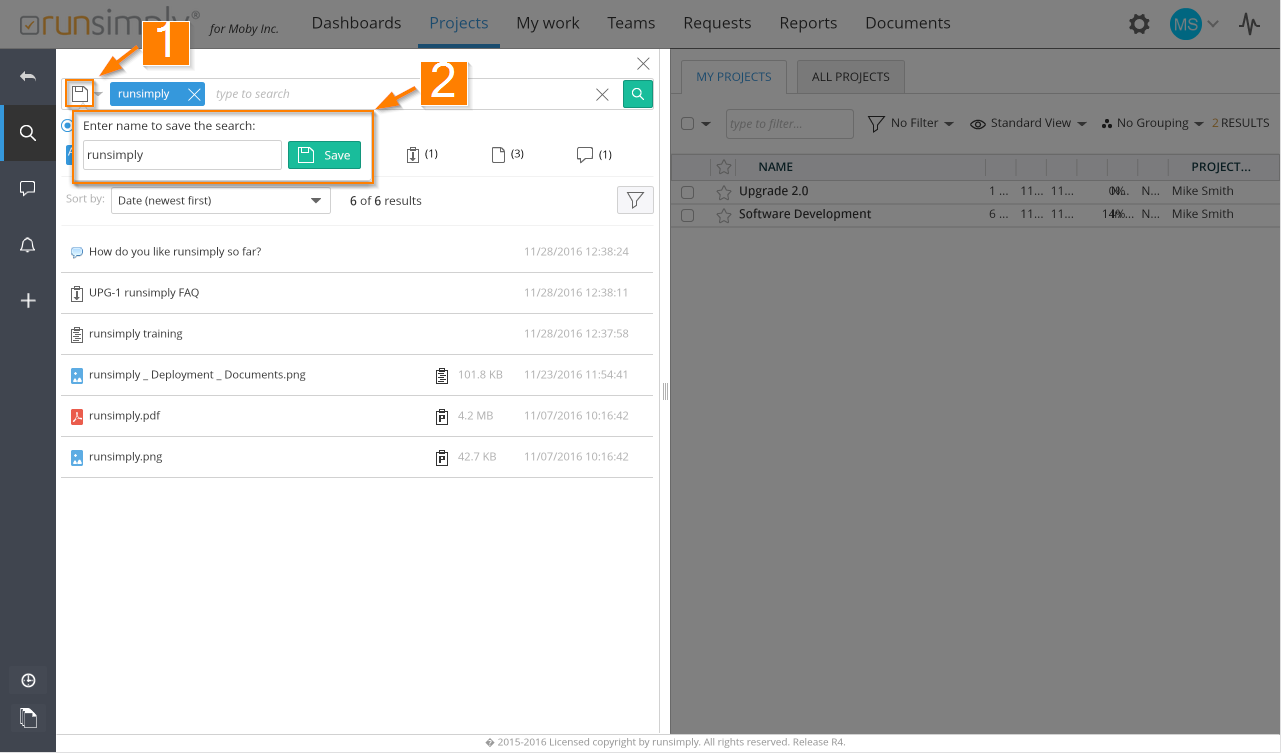Open the comments icon in left sidebar
Screen dimensions: 1281x753
tap(28, 188)
